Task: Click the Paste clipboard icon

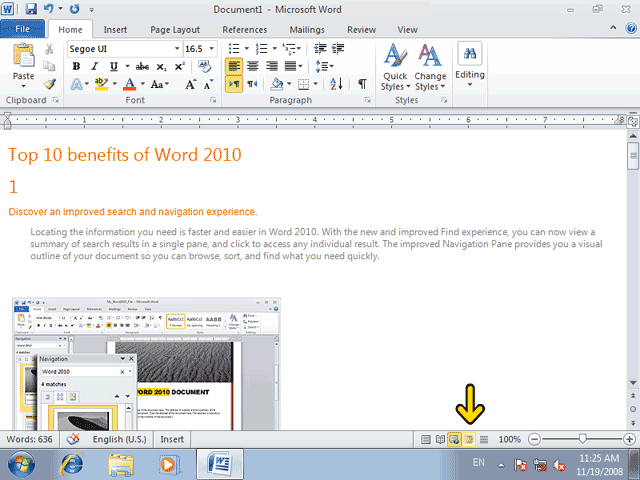Action: (23, 56)
